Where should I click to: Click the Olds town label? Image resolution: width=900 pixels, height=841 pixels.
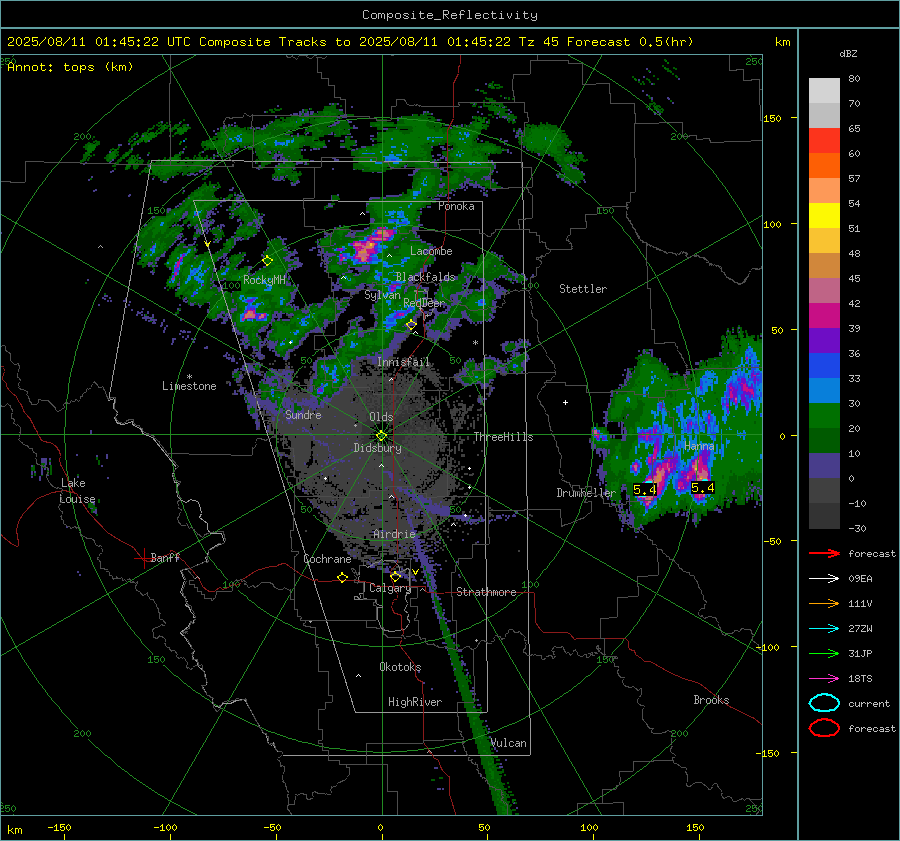coord(381,417)
